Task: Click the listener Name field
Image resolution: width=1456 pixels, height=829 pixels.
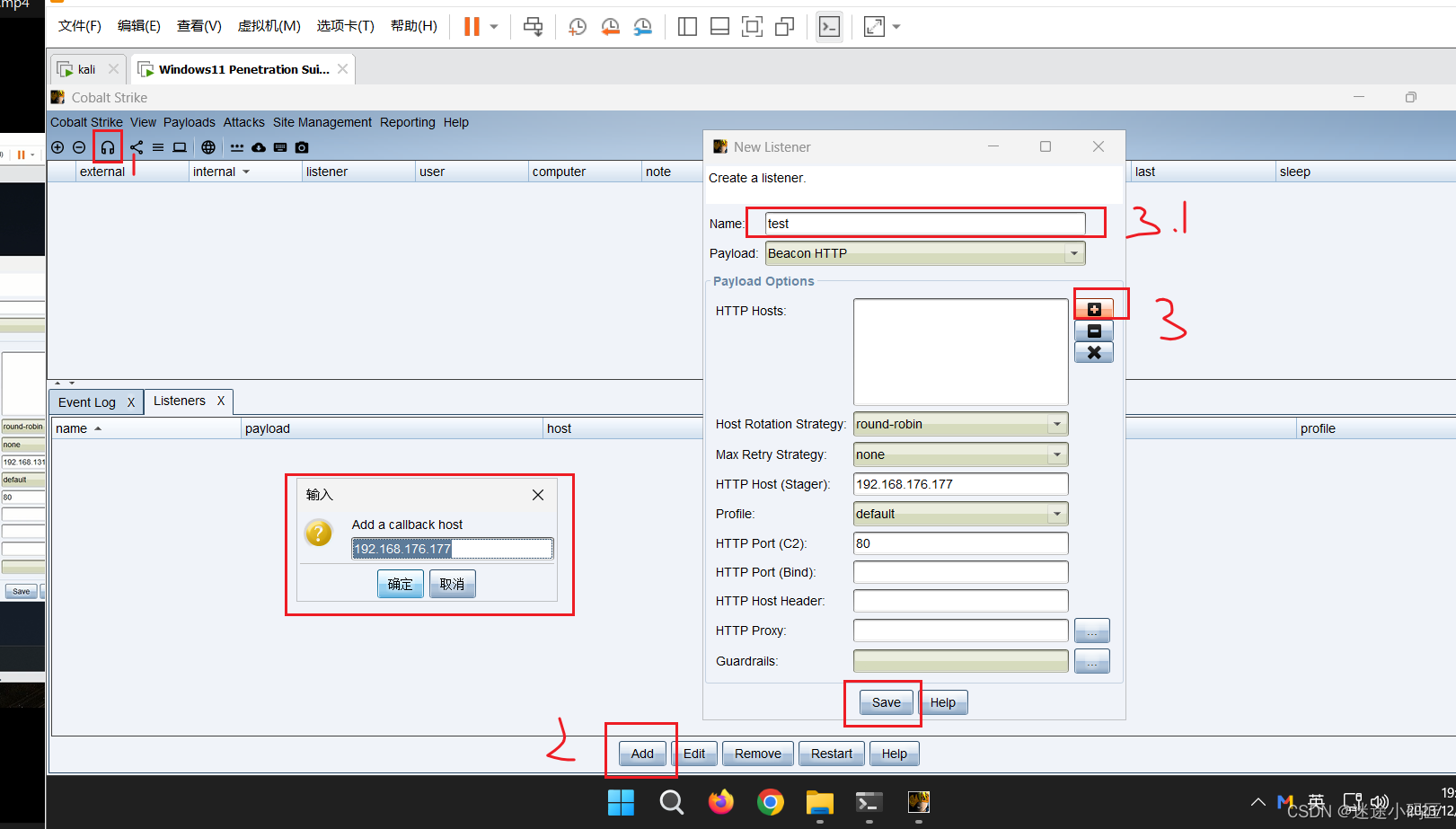Action: [925, 224]
